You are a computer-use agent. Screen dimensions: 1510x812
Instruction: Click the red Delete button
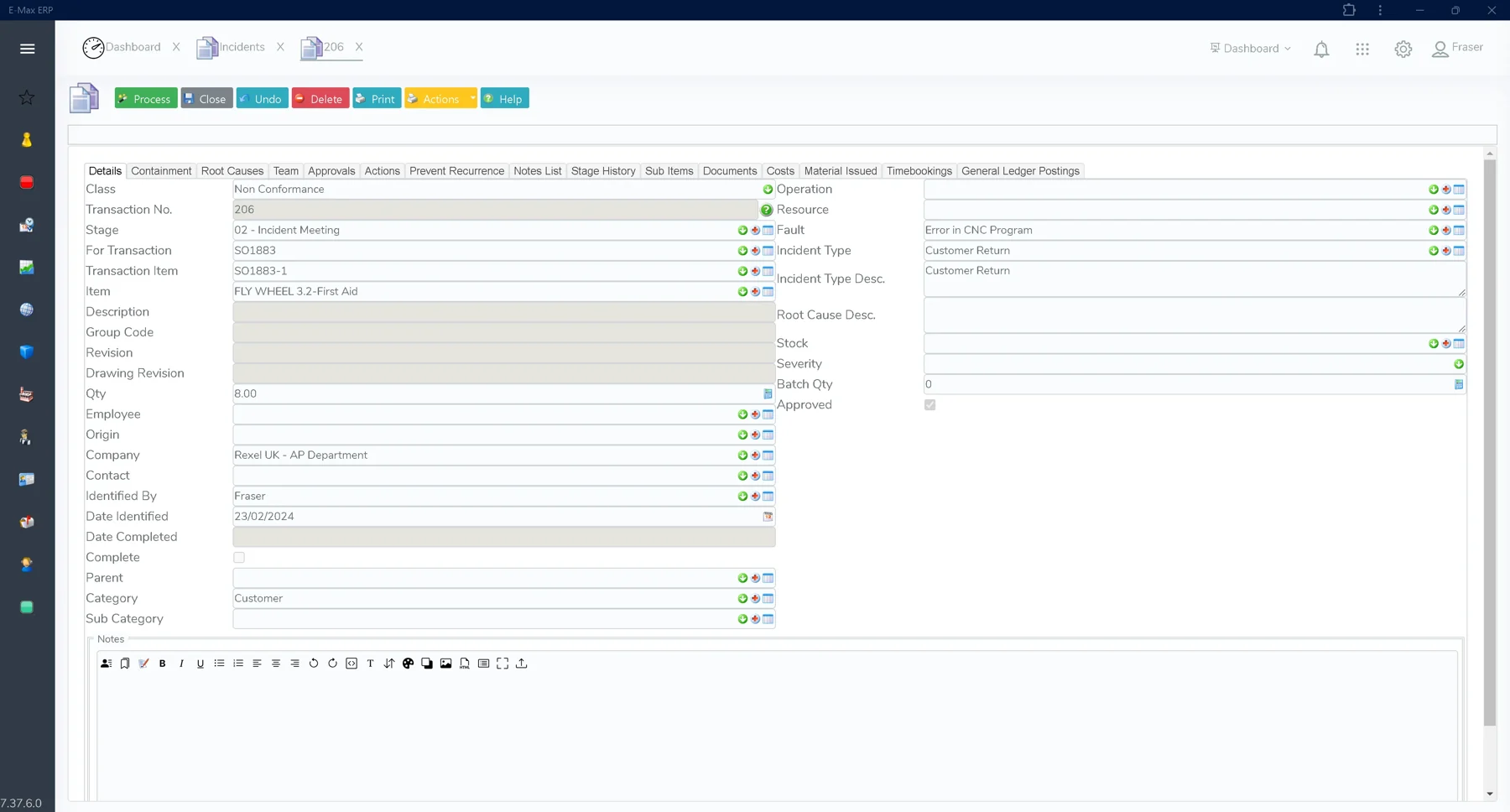[320, 98]
